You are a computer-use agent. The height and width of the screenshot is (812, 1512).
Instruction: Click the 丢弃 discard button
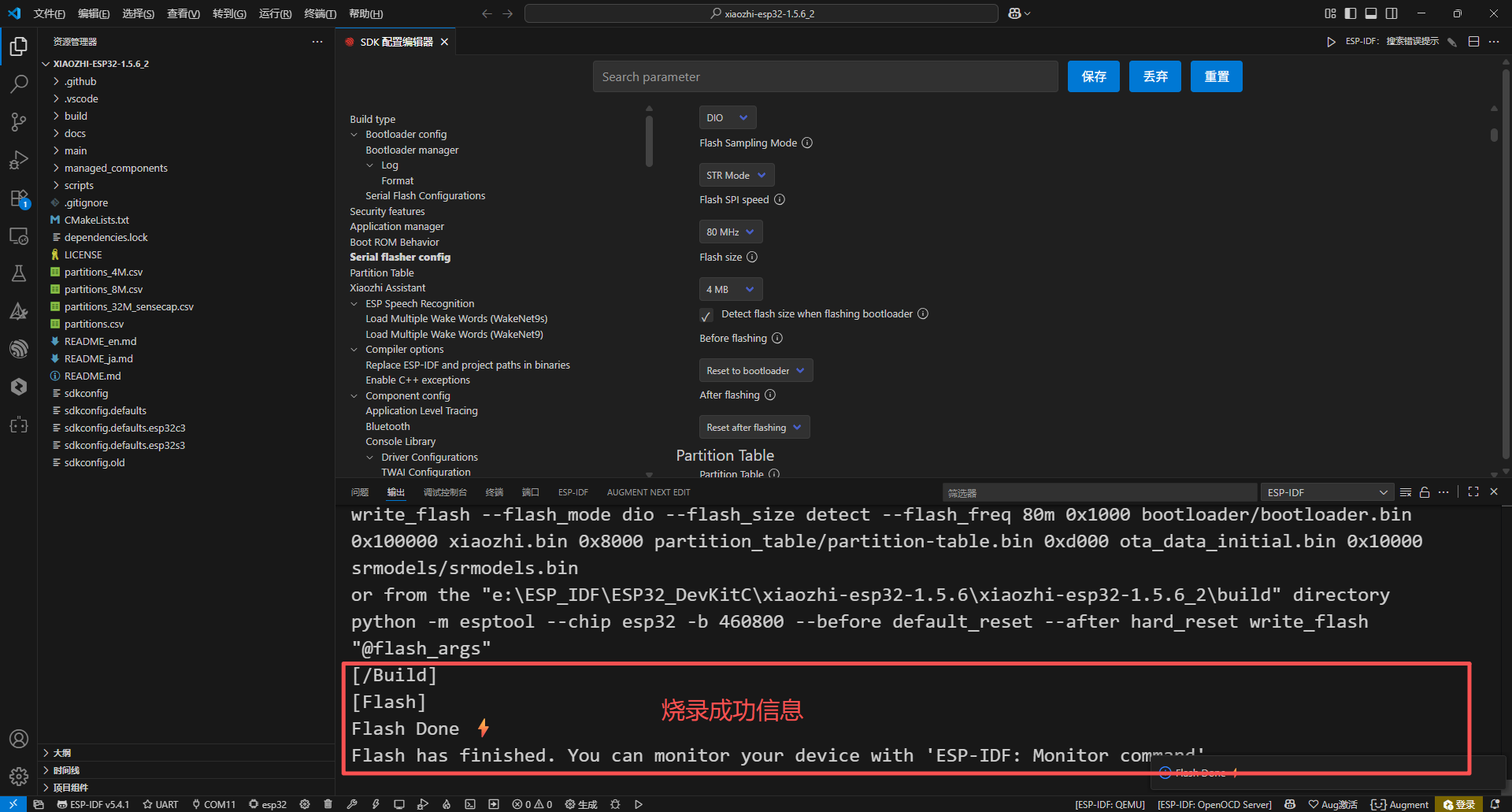click(1154, 76)
